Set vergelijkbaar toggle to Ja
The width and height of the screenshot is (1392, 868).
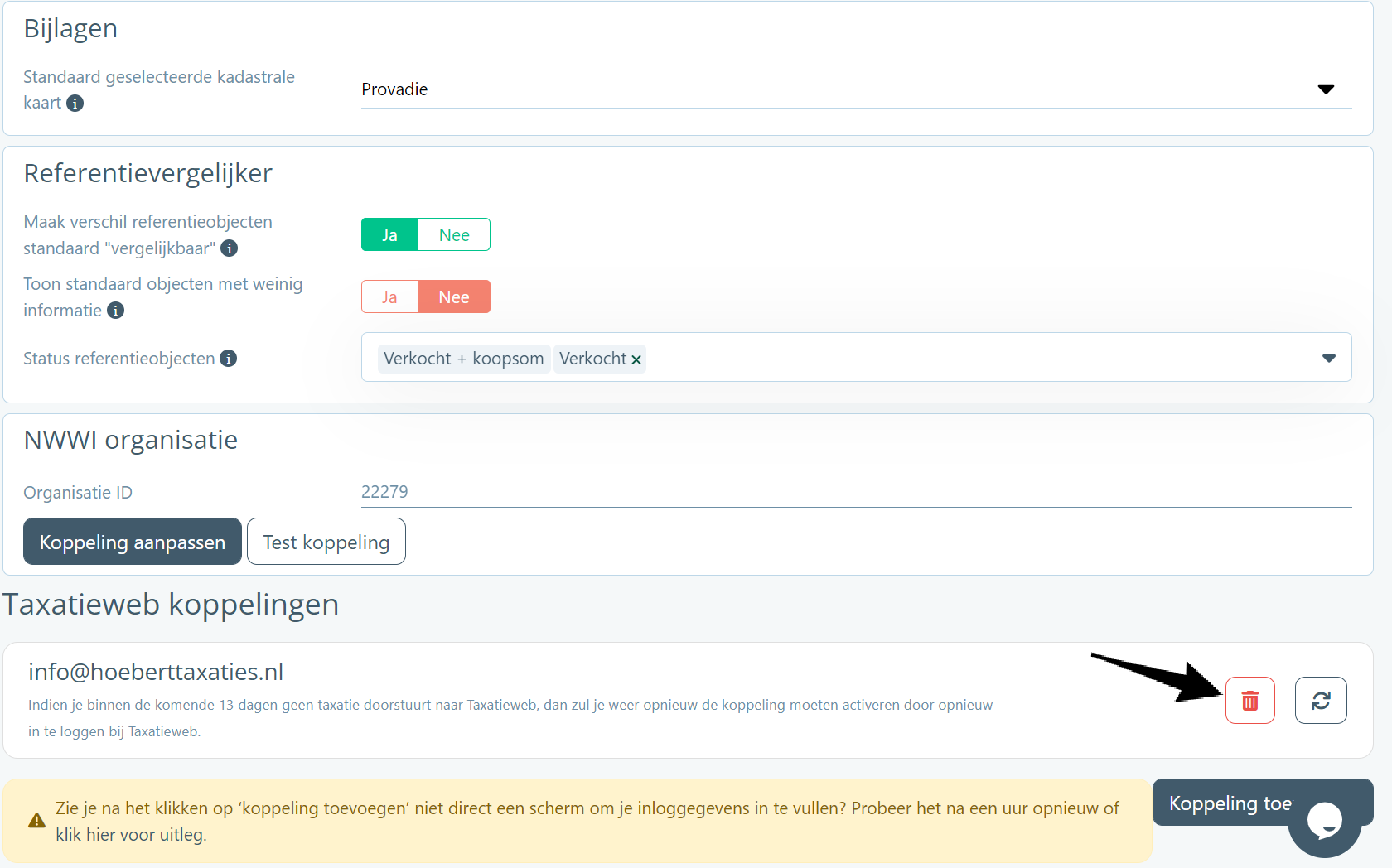coord(389,234)
